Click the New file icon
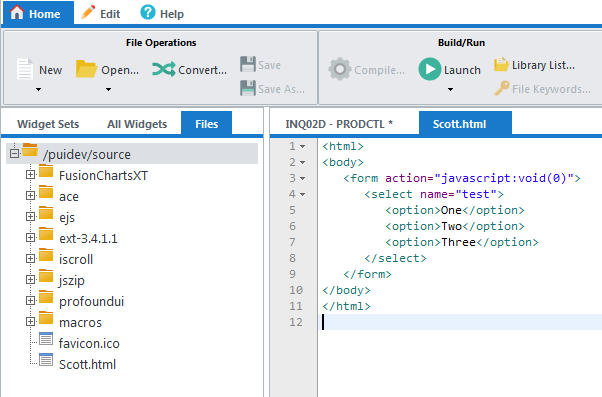Image resolution: width=602 pixels, height=397 pixels. click(x=25, y=69)
